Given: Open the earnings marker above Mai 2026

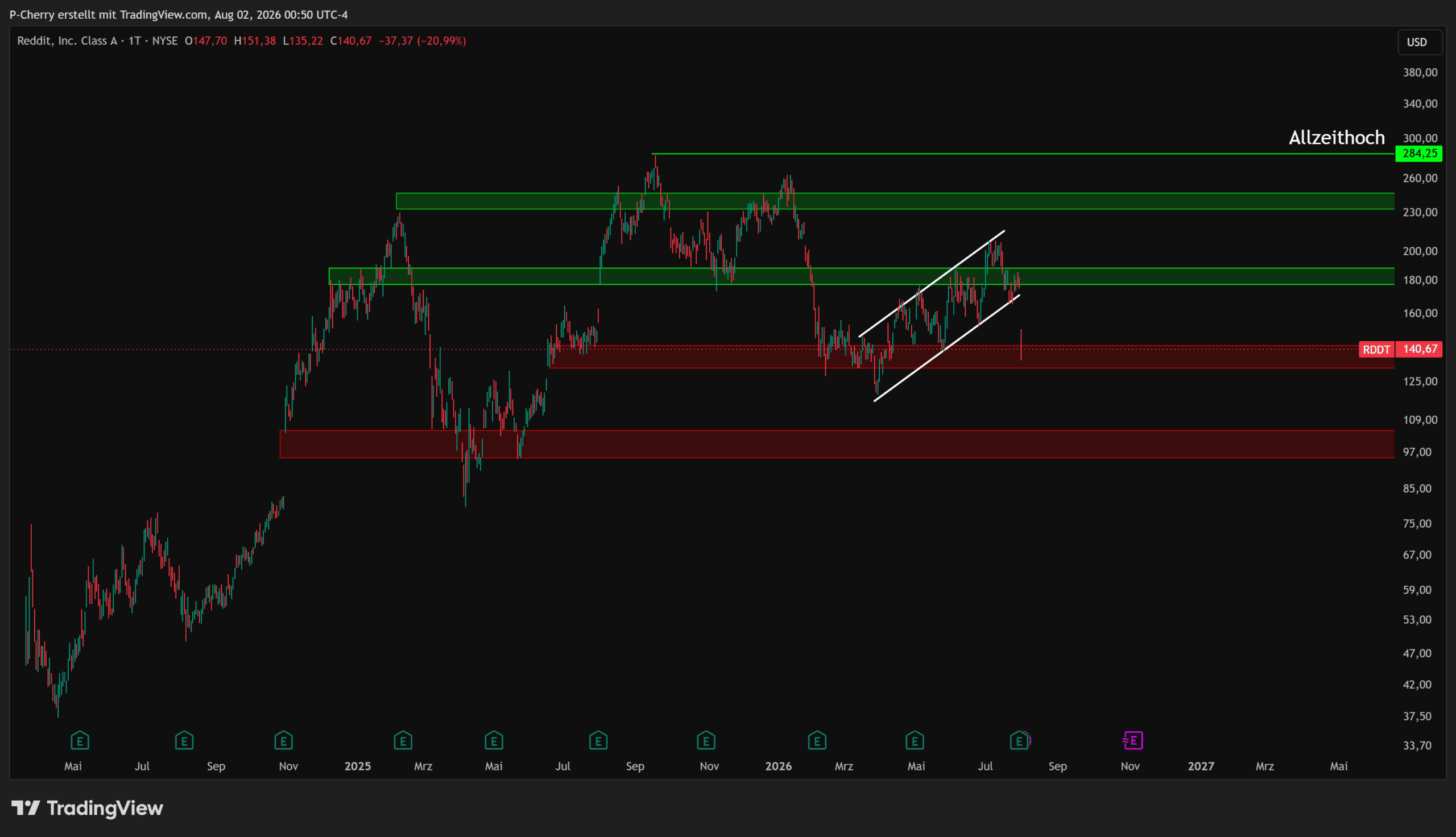Looking at the screenshot, I should point(915,740).
